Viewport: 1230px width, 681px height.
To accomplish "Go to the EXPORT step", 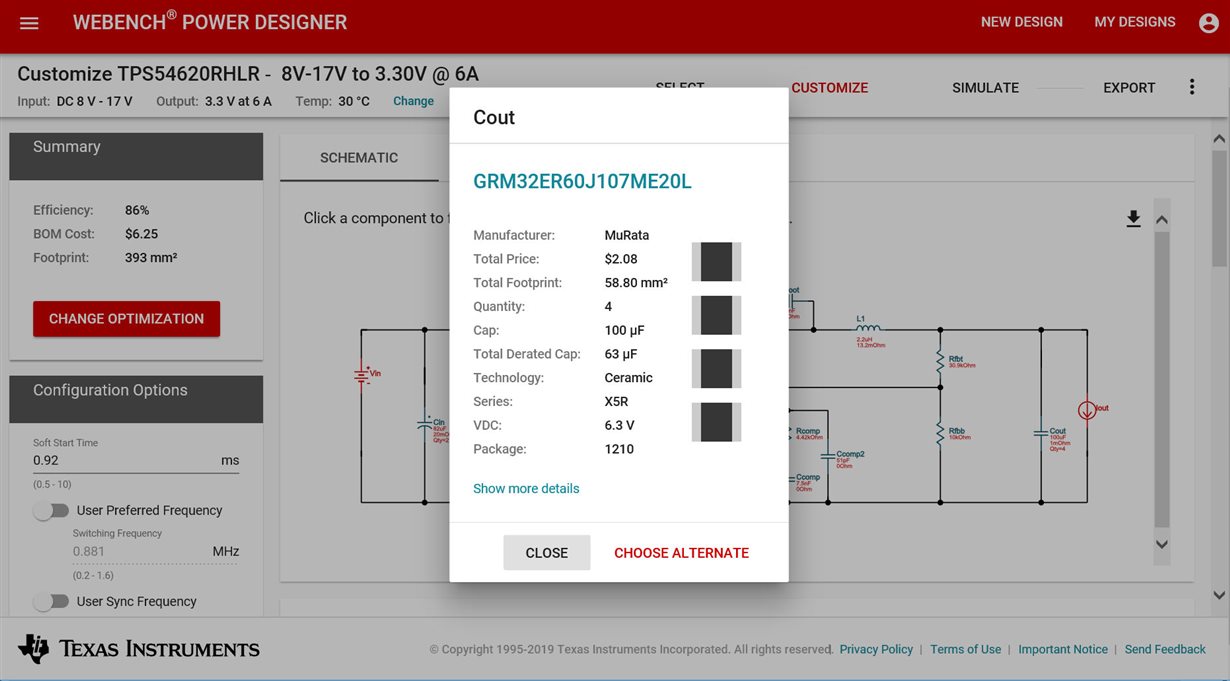I will coord(1129,87).
